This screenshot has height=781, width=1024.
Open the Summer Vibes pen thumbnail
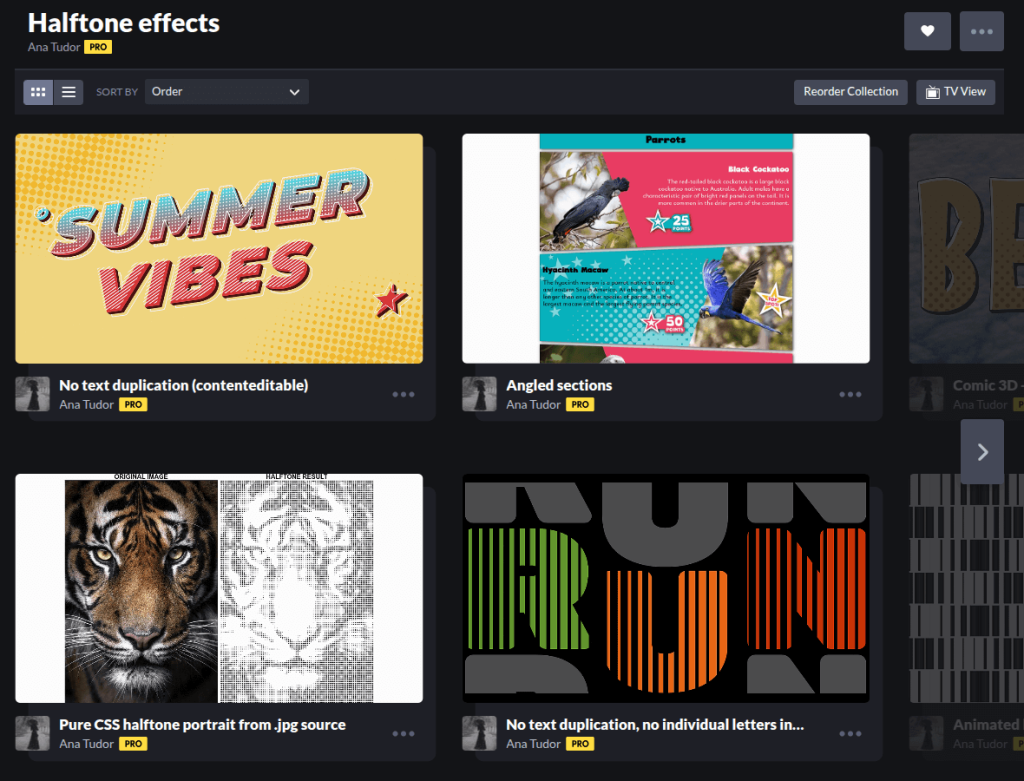tap(219, 248)
